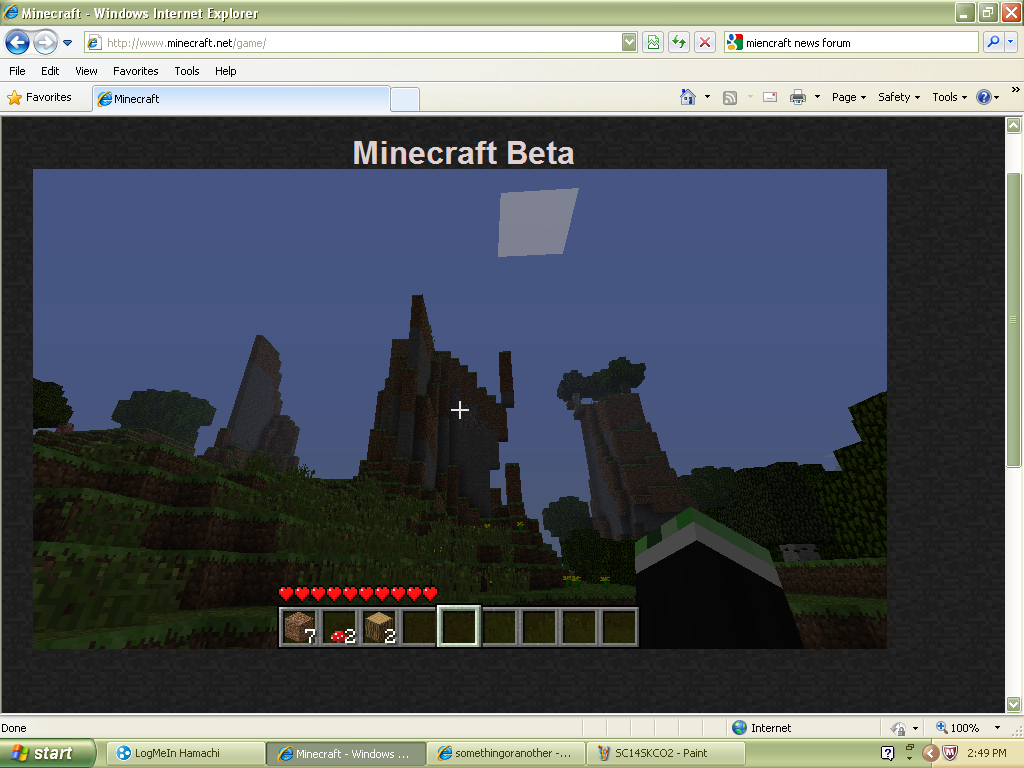Click the Home page icon
1024x768 pixels.
(x=688, y=97)
